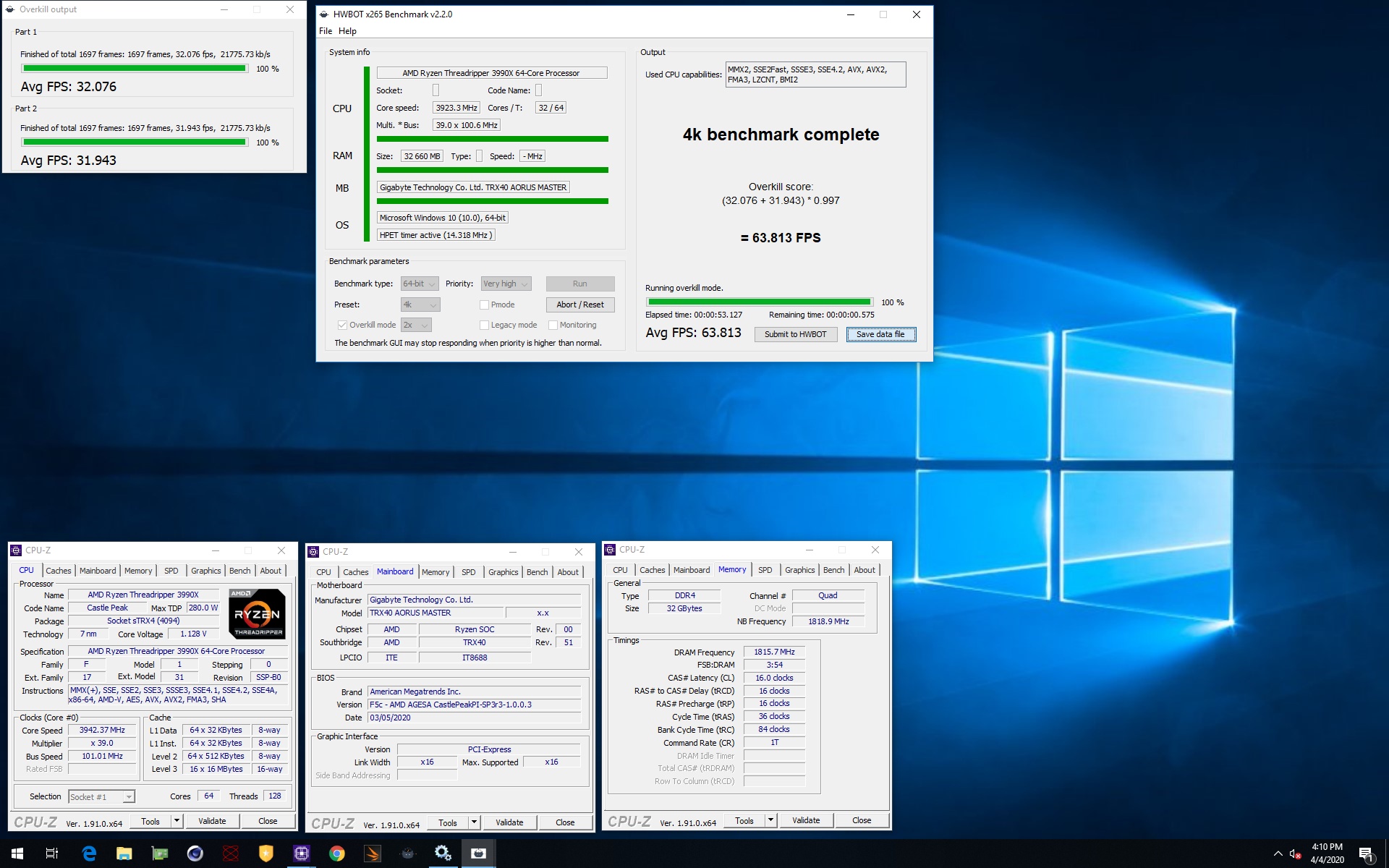This screenshot has width=1389, height=868.
Task: Click the left CPU-Z window title icon
Action: click(16, 550)
